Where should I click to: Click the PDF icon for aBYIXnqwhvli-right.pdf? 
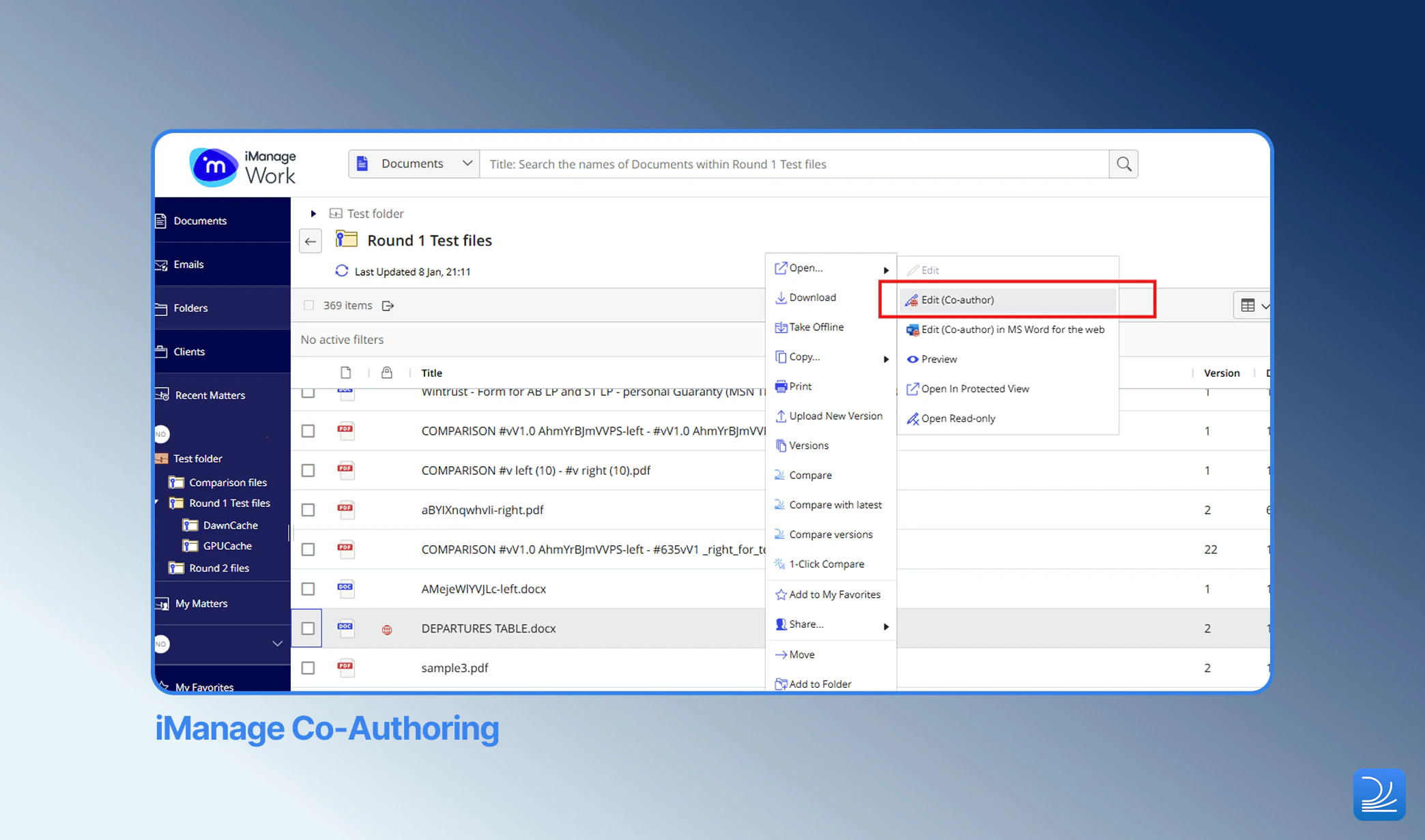point(345,509)
